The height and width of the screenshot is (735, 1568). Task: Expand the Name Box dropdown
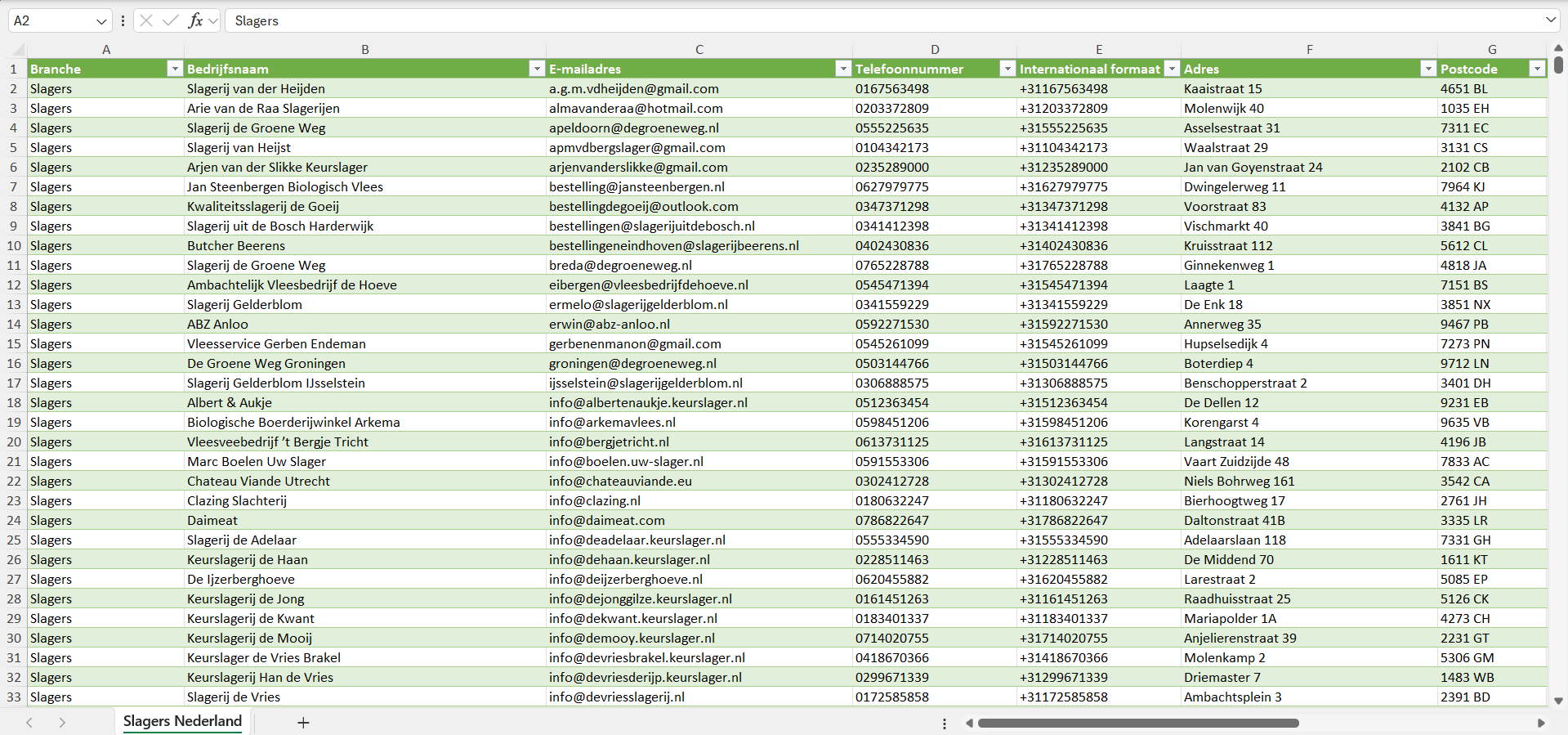click(x=101, y=20)
